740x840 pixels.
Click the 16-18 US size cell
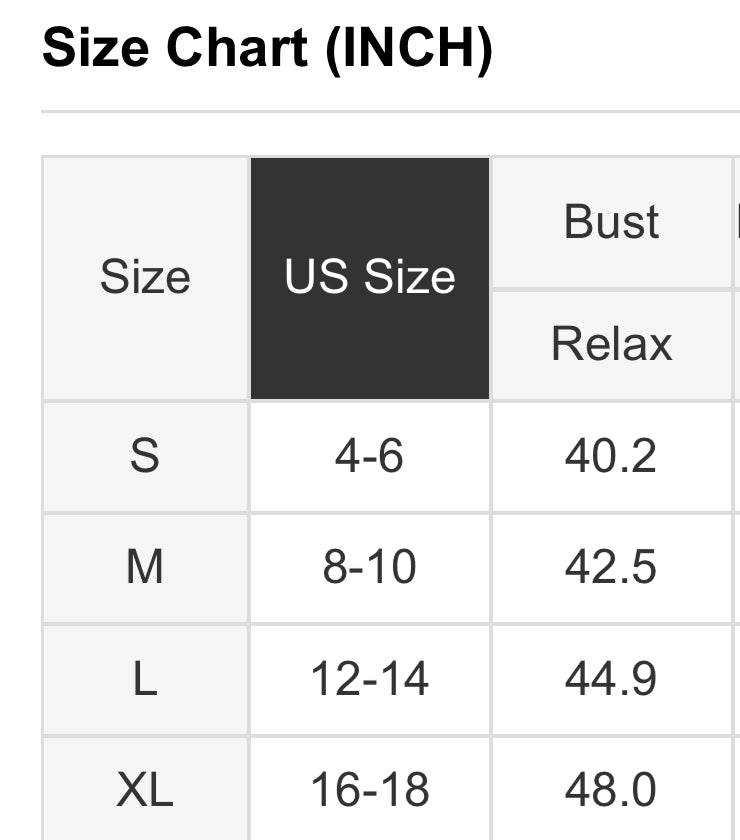click(370, 790)
